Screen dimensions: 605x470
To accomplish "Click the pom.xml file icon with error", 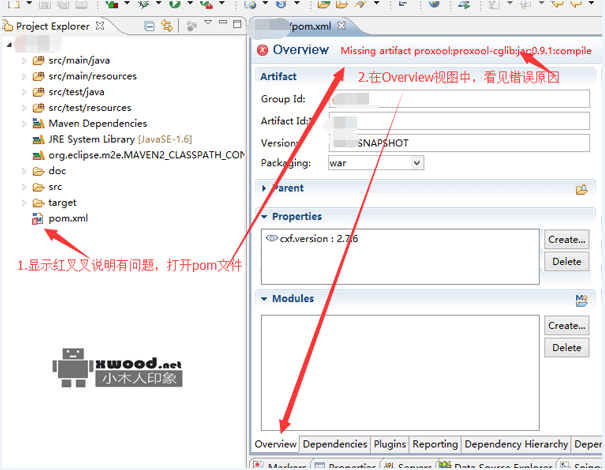I will pos(37,218).
